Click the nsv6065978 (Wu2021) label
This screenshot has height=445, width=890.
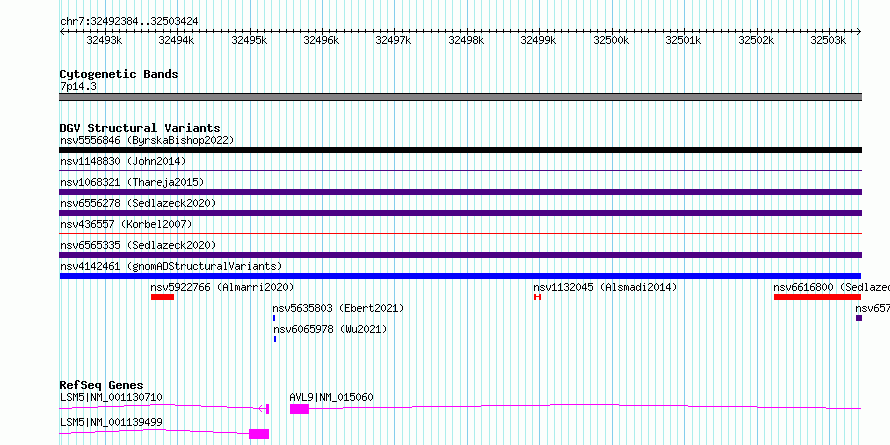[330, 330]
